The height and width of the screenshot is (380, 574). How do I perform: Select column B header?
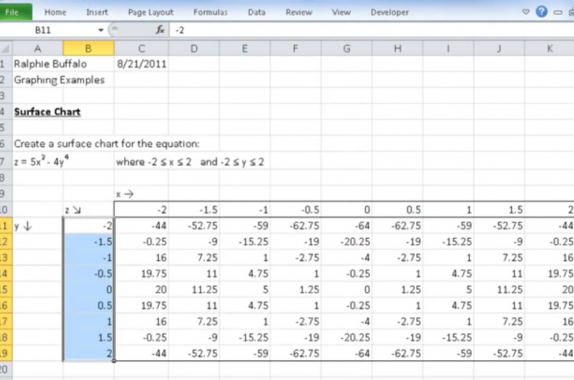coord(88,48)
